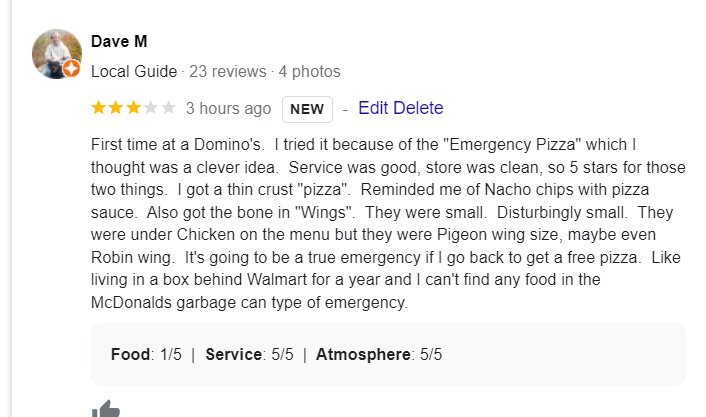The width and height of the screenshot is (706, 417).
Task: Click the Service 5/5 rating
Action: [x=249, y=354]
